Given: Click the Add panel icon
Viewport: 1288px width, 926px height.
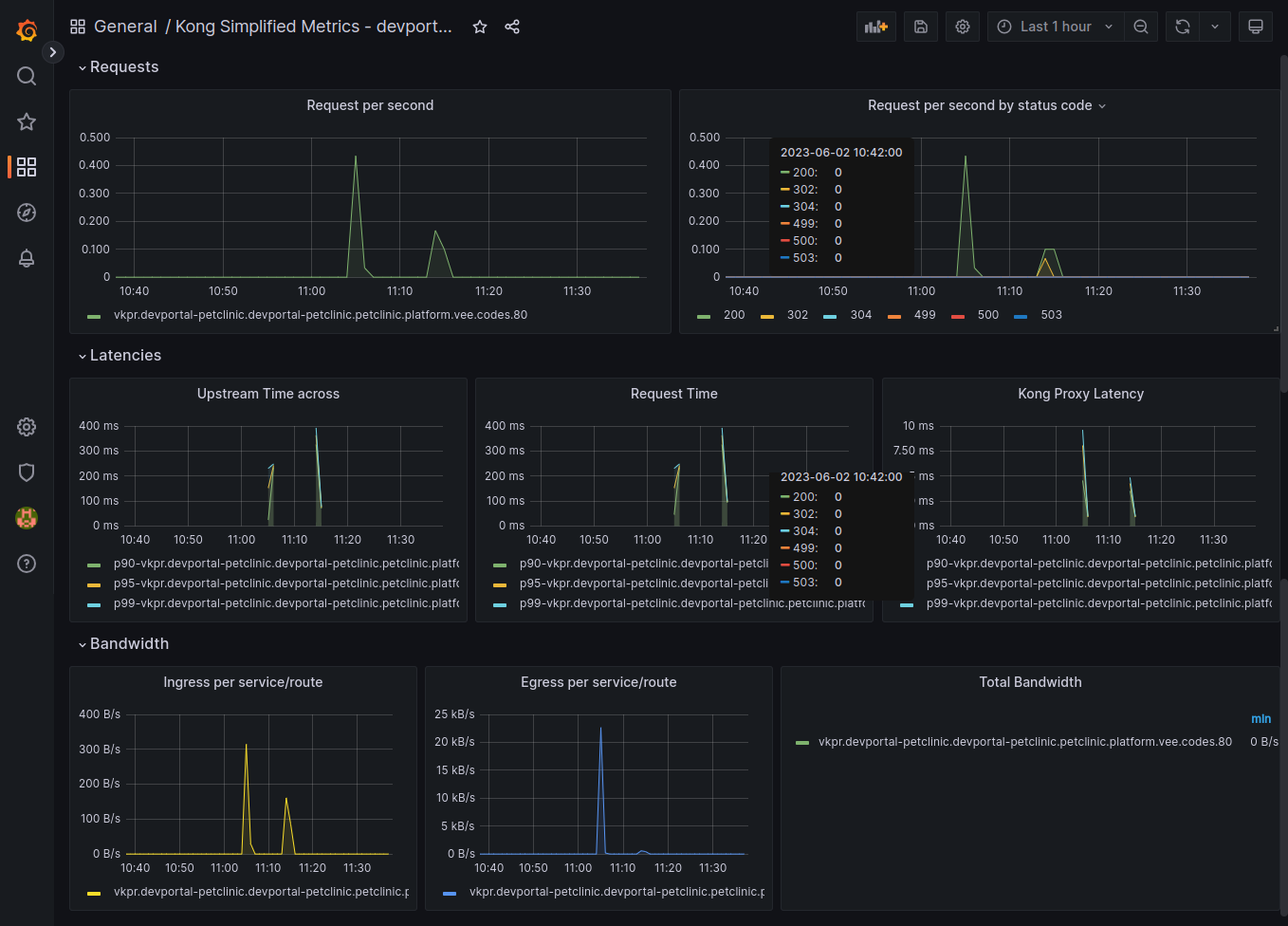Looking at the screenshot, I should point(875,27).
